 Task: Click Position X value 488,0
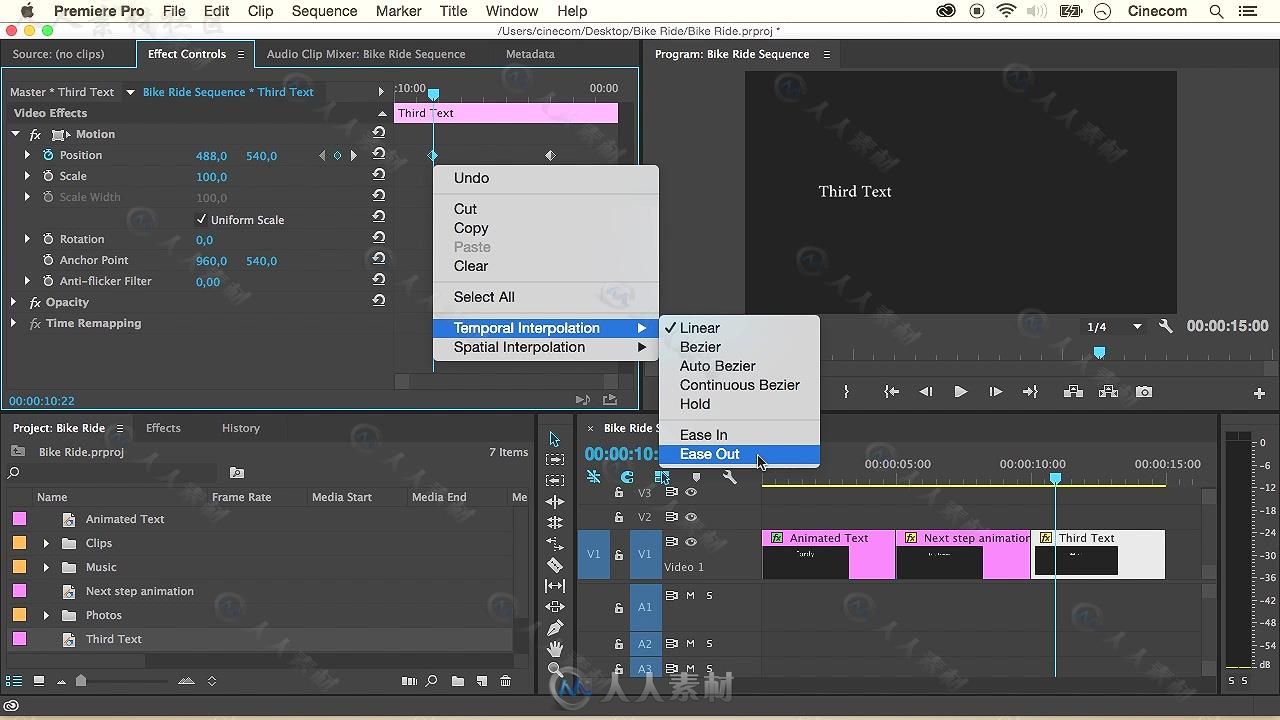[211, 156]
